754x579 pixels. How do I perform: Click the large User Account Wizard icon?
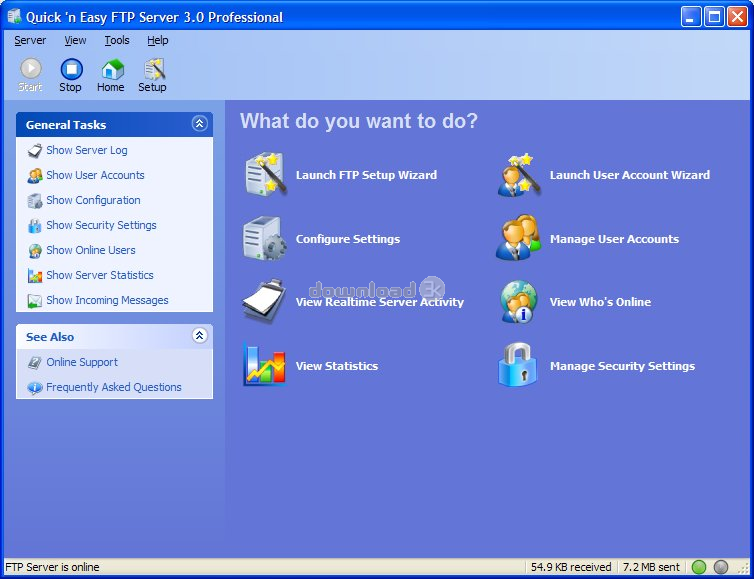coord(519,175)
